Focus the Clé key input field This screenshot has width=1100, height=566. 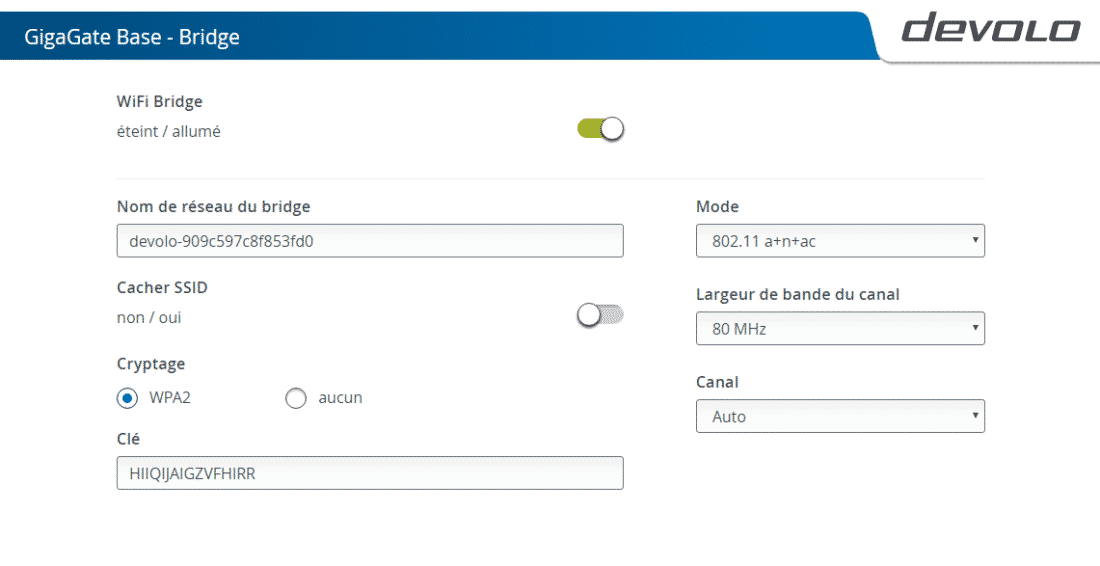pyautogui.click(x=370, y=473)
